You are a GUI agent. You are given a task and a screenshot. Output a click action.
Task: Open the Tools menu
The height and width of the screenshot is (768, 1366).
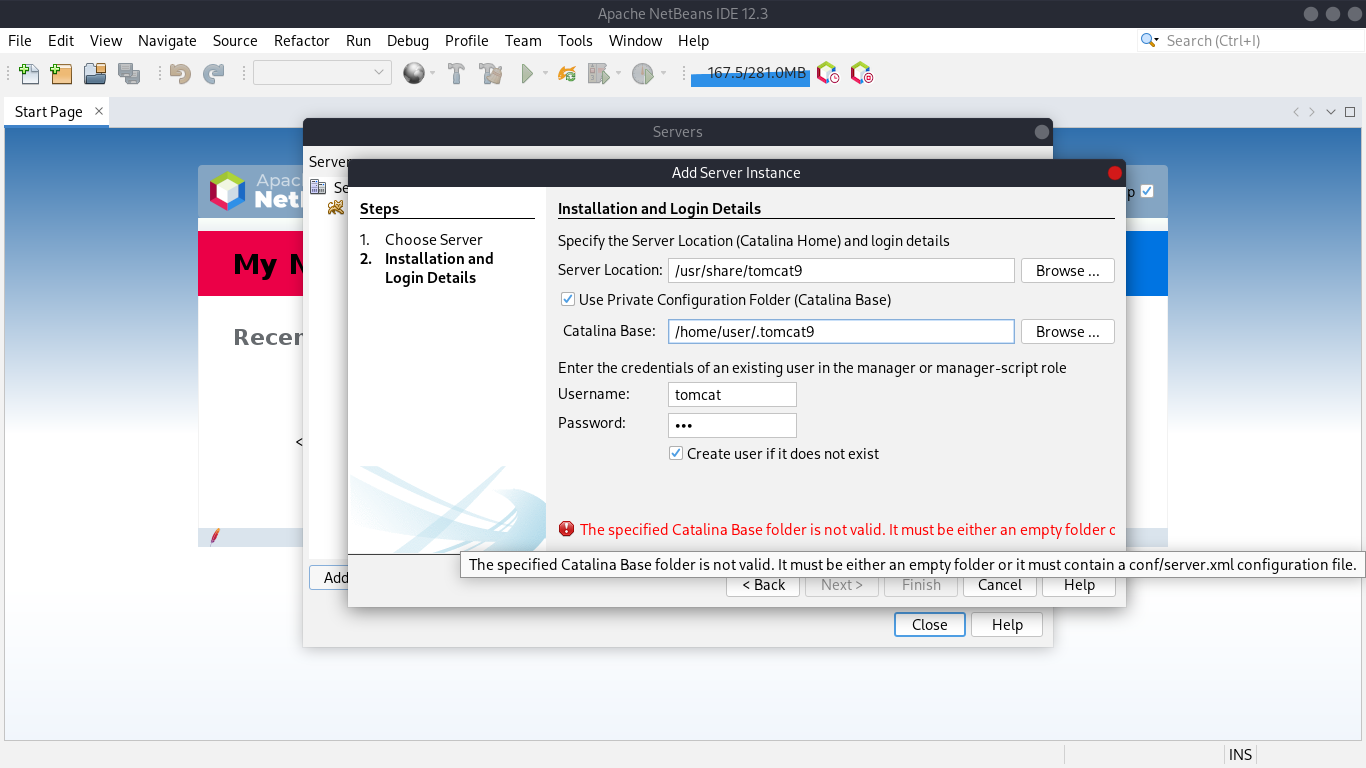pos(575,41)
